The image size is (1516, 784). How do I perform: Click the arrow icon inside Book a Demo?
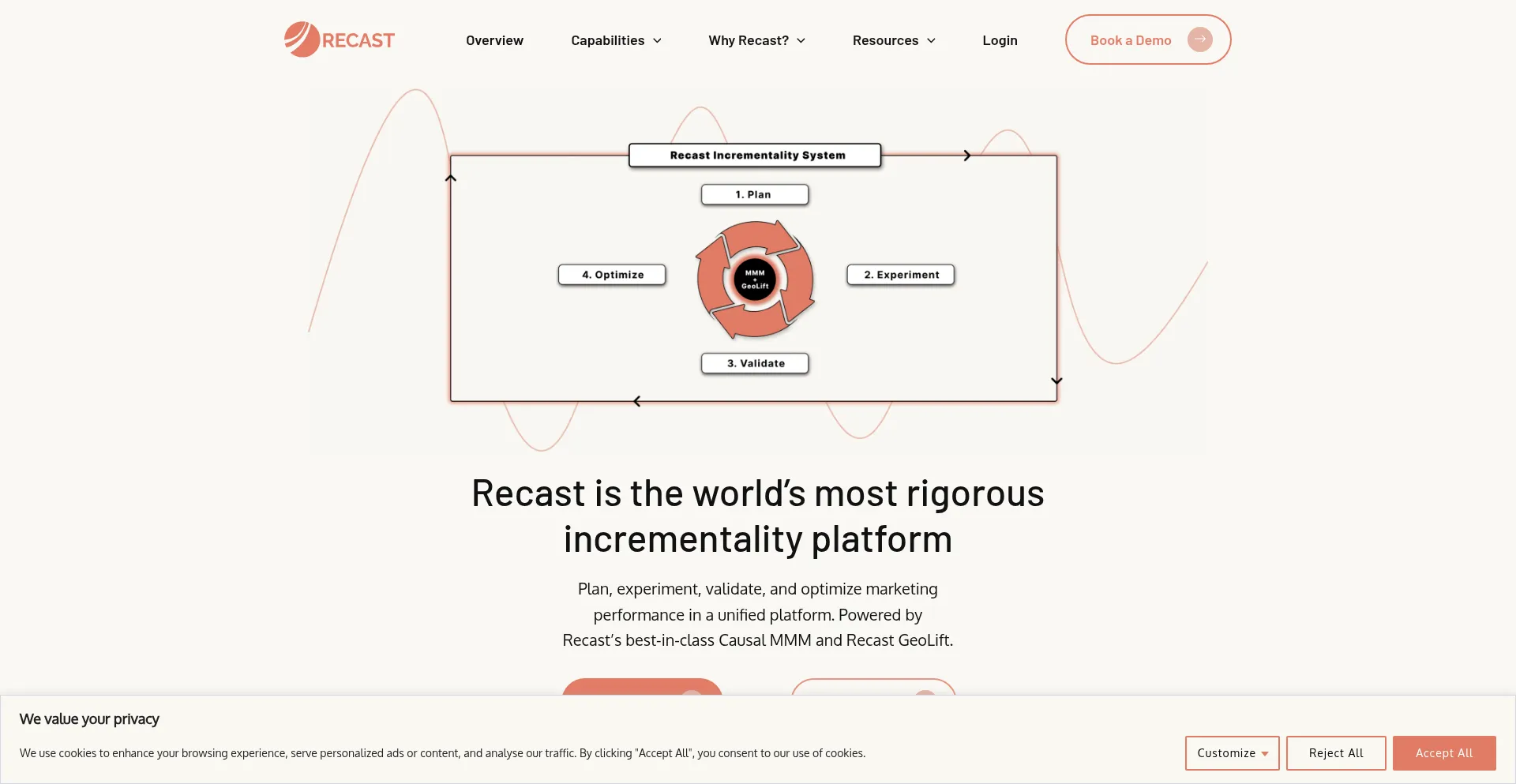point(1200,39)
